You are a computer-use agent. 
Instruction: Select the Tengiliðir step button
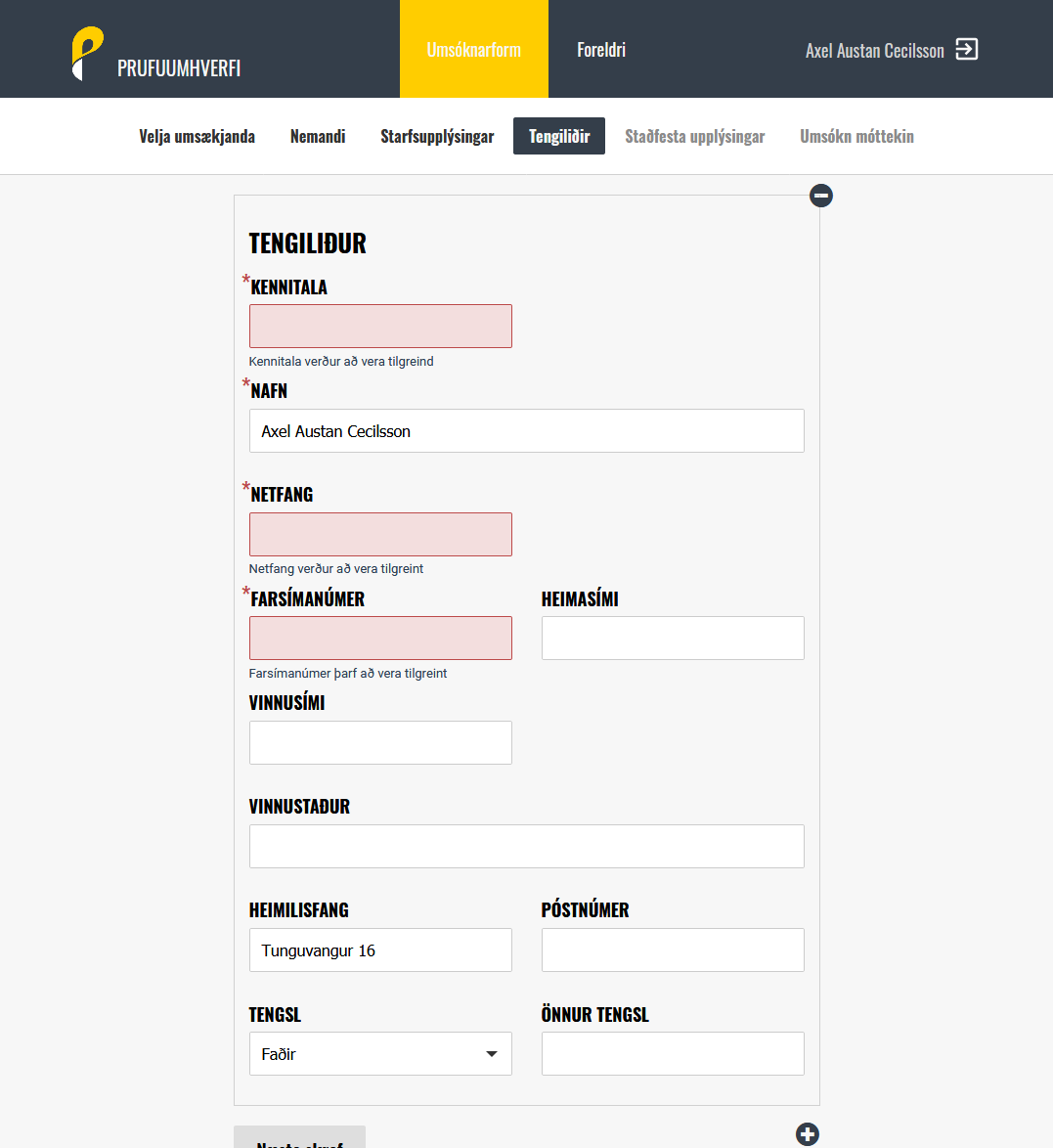click(559, 136)
